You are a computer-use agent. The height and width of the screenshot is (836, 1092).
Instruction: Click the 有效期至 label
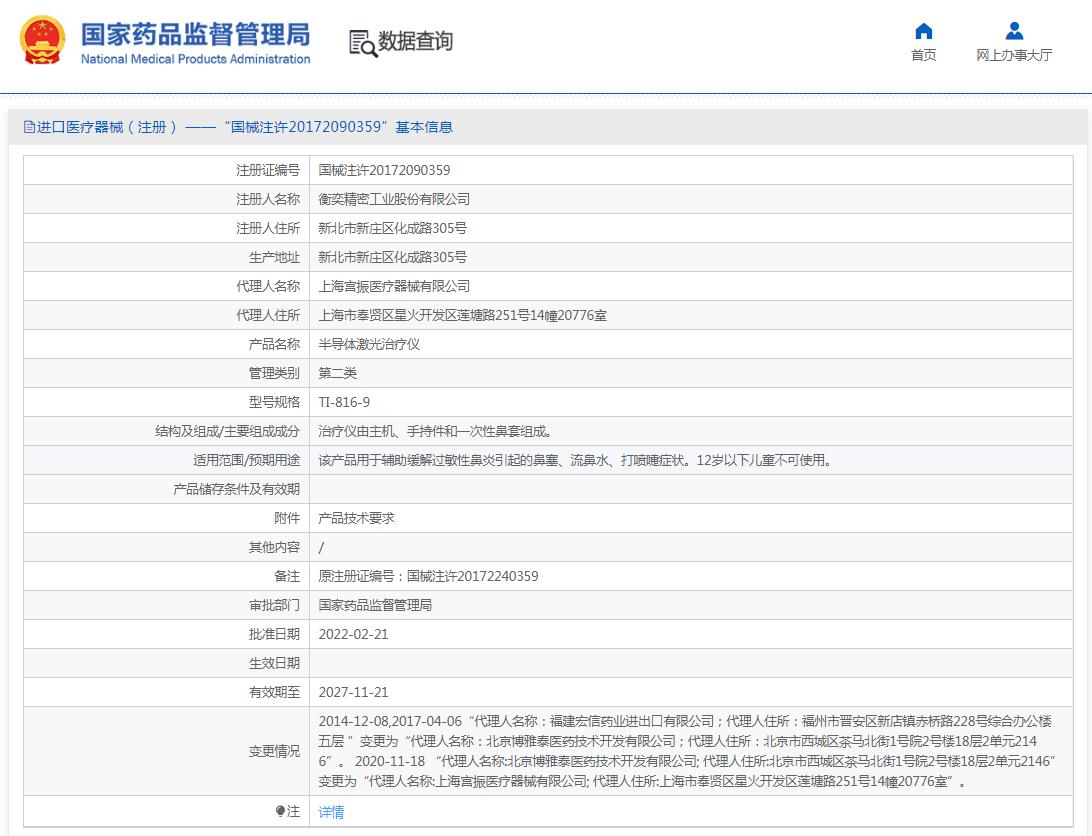(x=274, y=692)
